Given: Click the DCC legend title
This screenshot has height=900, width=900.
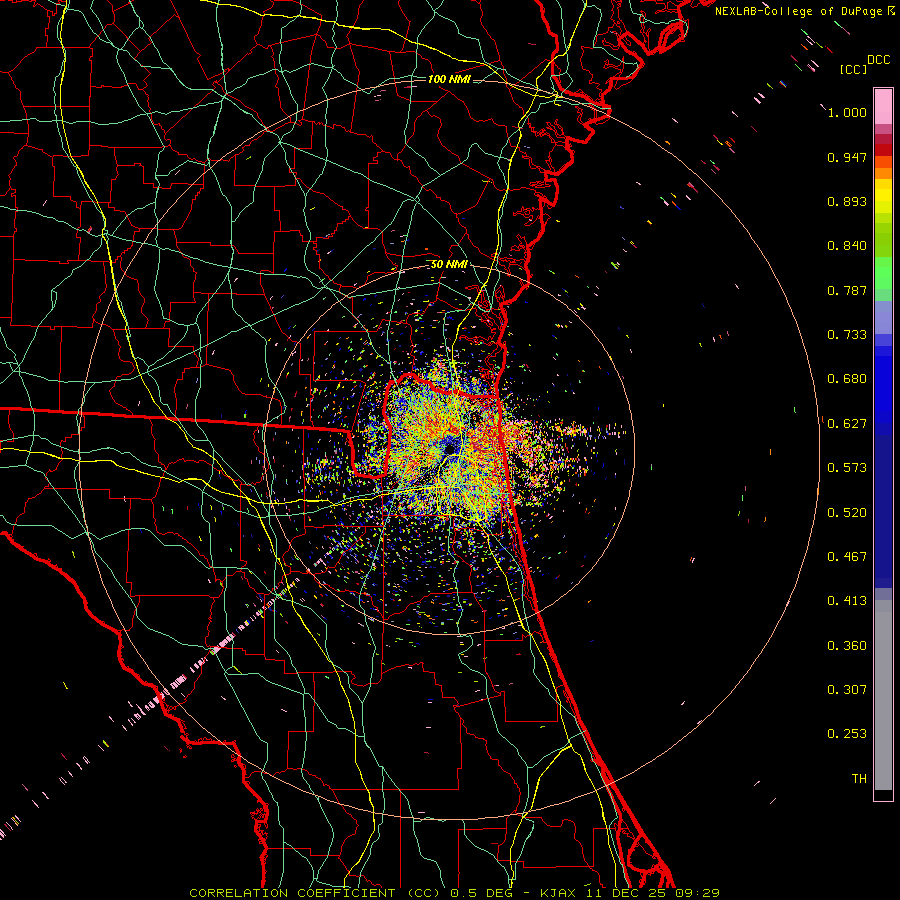Looking at the screenshot, I should point(878,60).
